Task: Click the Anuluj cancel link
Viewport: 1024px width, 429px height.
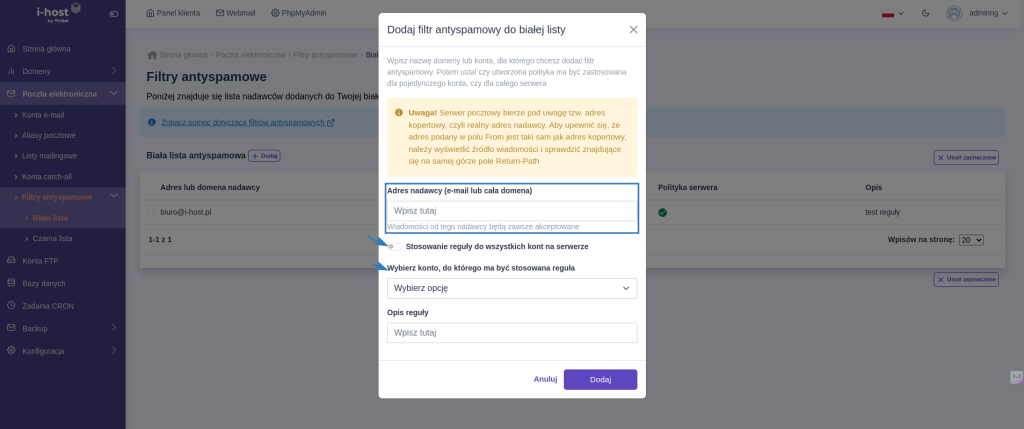Action: 545,379
